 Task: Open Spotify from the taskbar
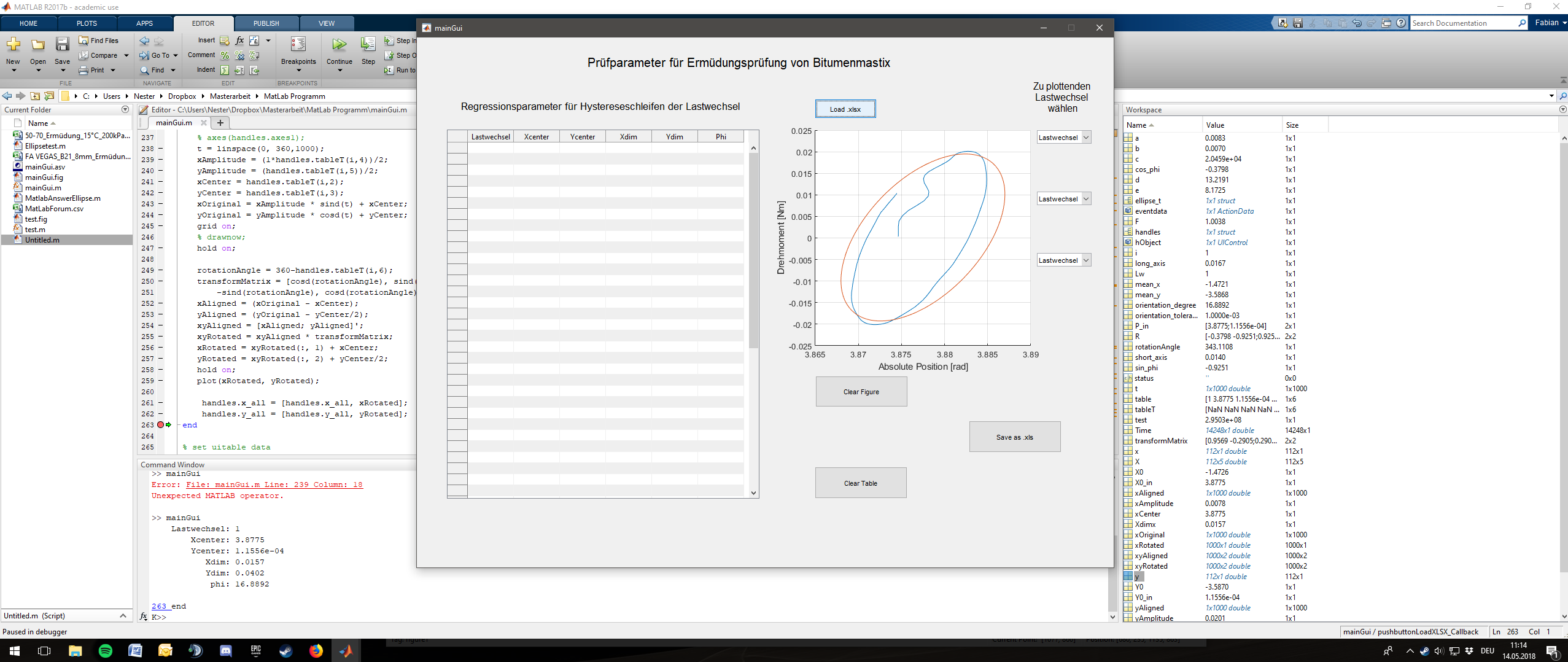[x=105, y=651]
